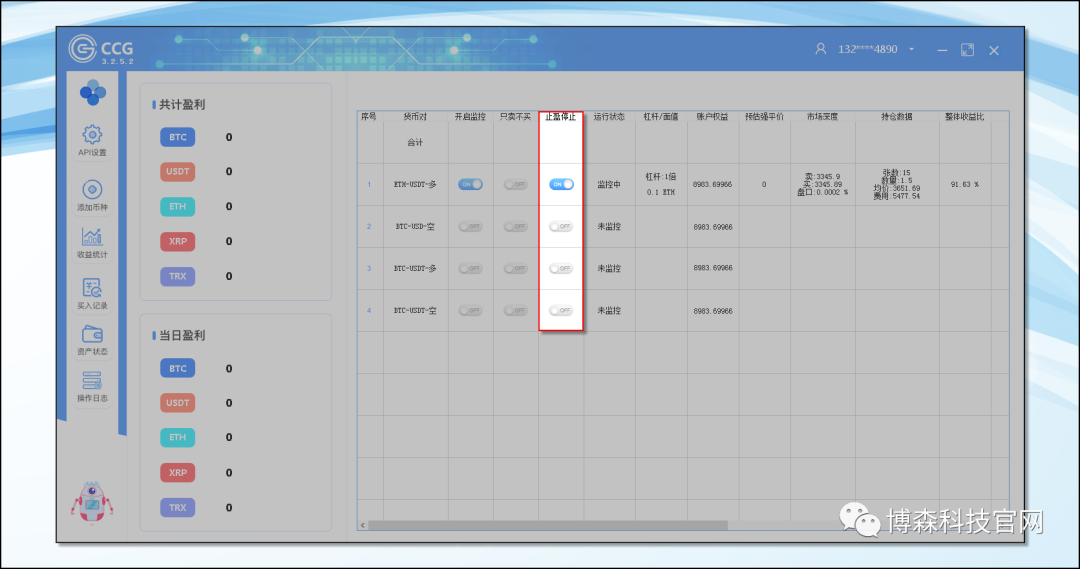Image resolution: width=1080 pixels, height=569 pixels.
Task: Click the 账户权益 column header
Action: [712, 117]
